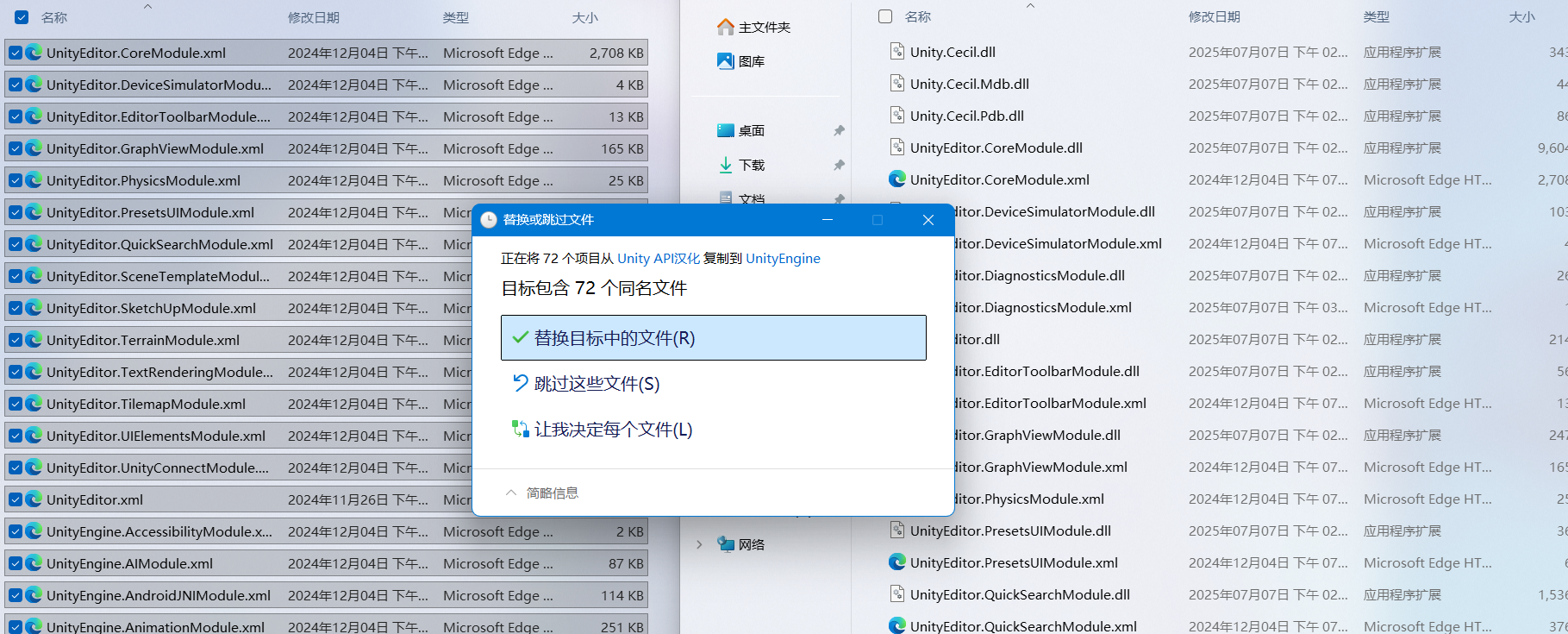Screen dimensions: 1568x634
Task: Click dll icon of UnityEditor.QuickSearchModule.dll in right window
Action: (897, 594)
